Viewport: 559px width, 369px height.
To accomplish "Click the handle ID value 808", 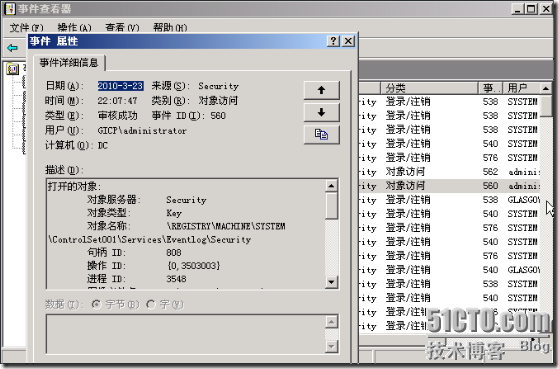I will (x=174, y=252).
